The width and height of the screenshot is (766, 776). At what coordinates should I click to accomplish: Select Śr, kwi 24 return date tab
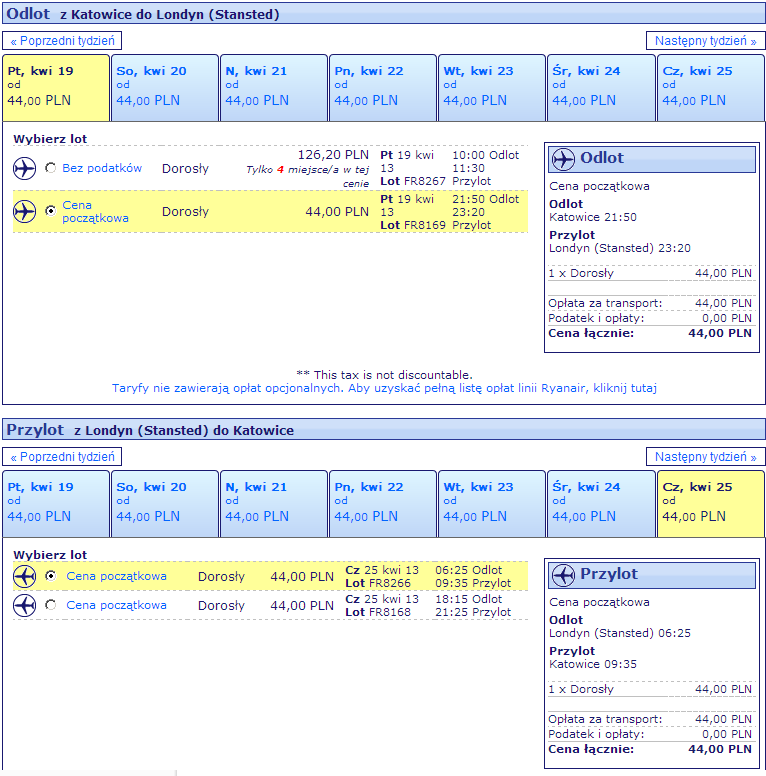pyautogui.click(x=601, y=504)
